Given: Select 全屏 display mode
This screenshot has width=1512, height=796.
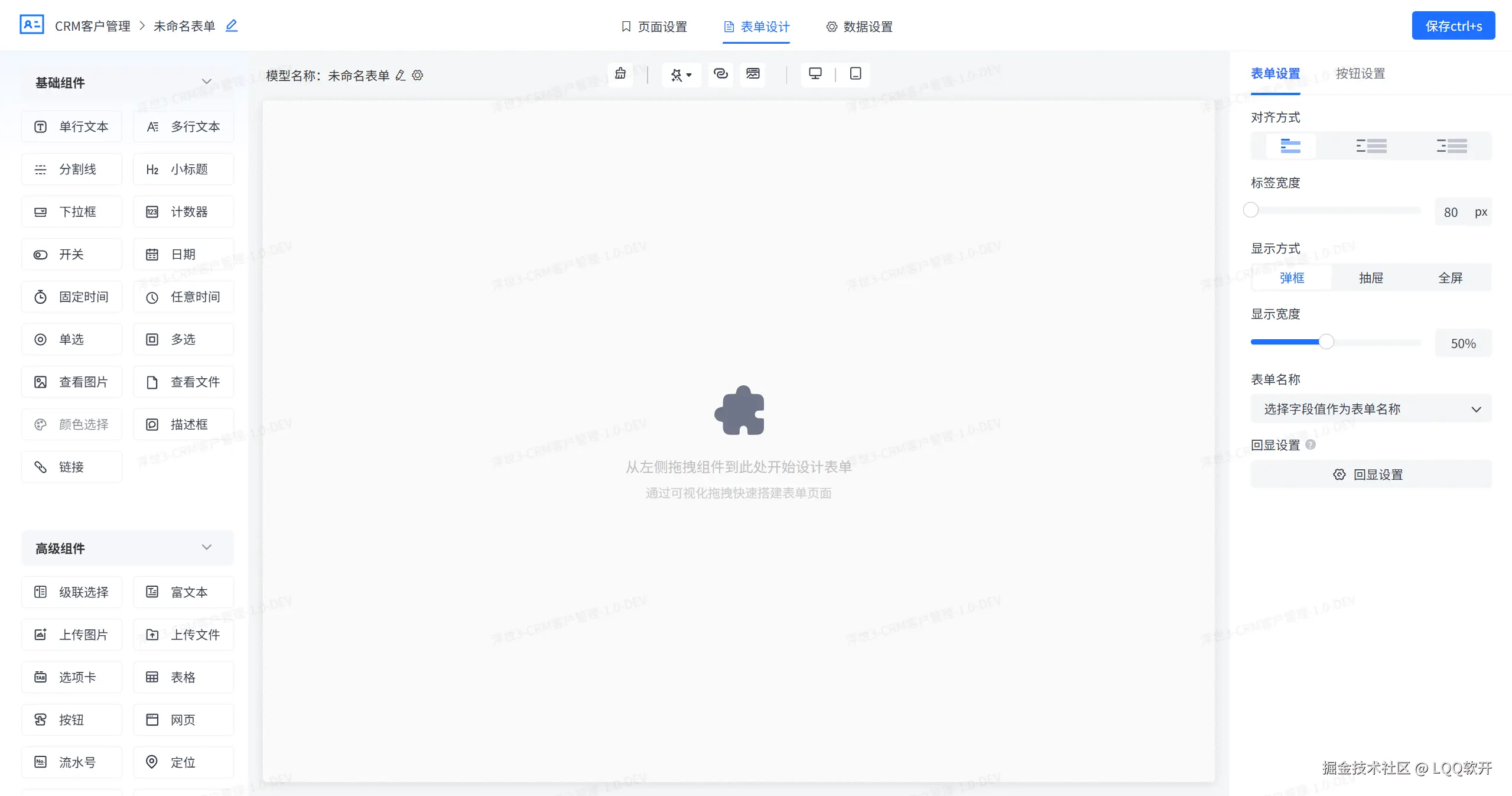Looking at the screenshot, I should pyautogui.click(x=1450, y=278).
